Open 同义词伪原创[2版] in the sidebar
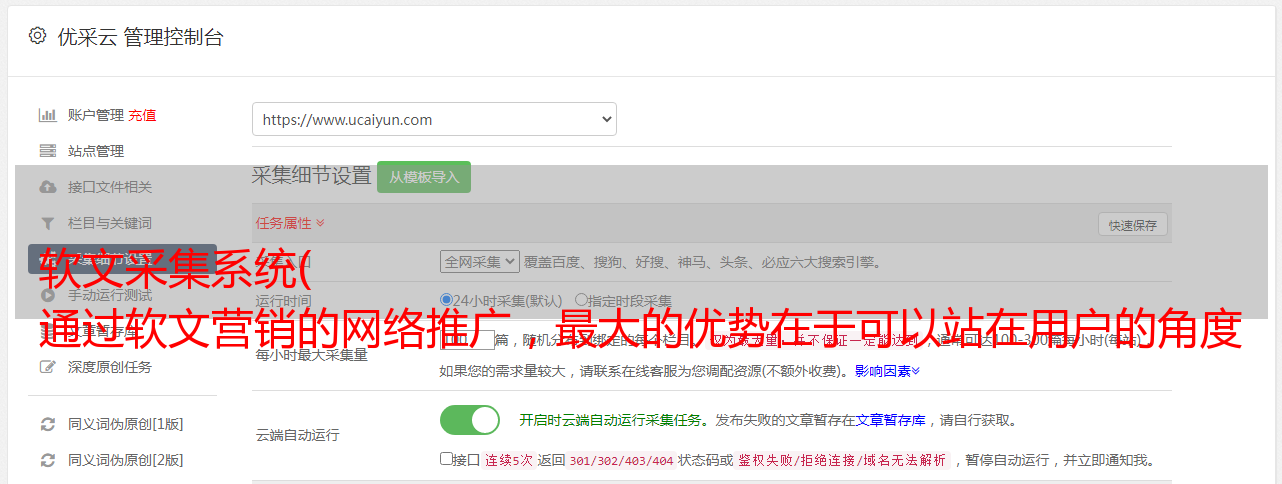The width and height of the screenshot is (1282, 484). click(126, 460)
